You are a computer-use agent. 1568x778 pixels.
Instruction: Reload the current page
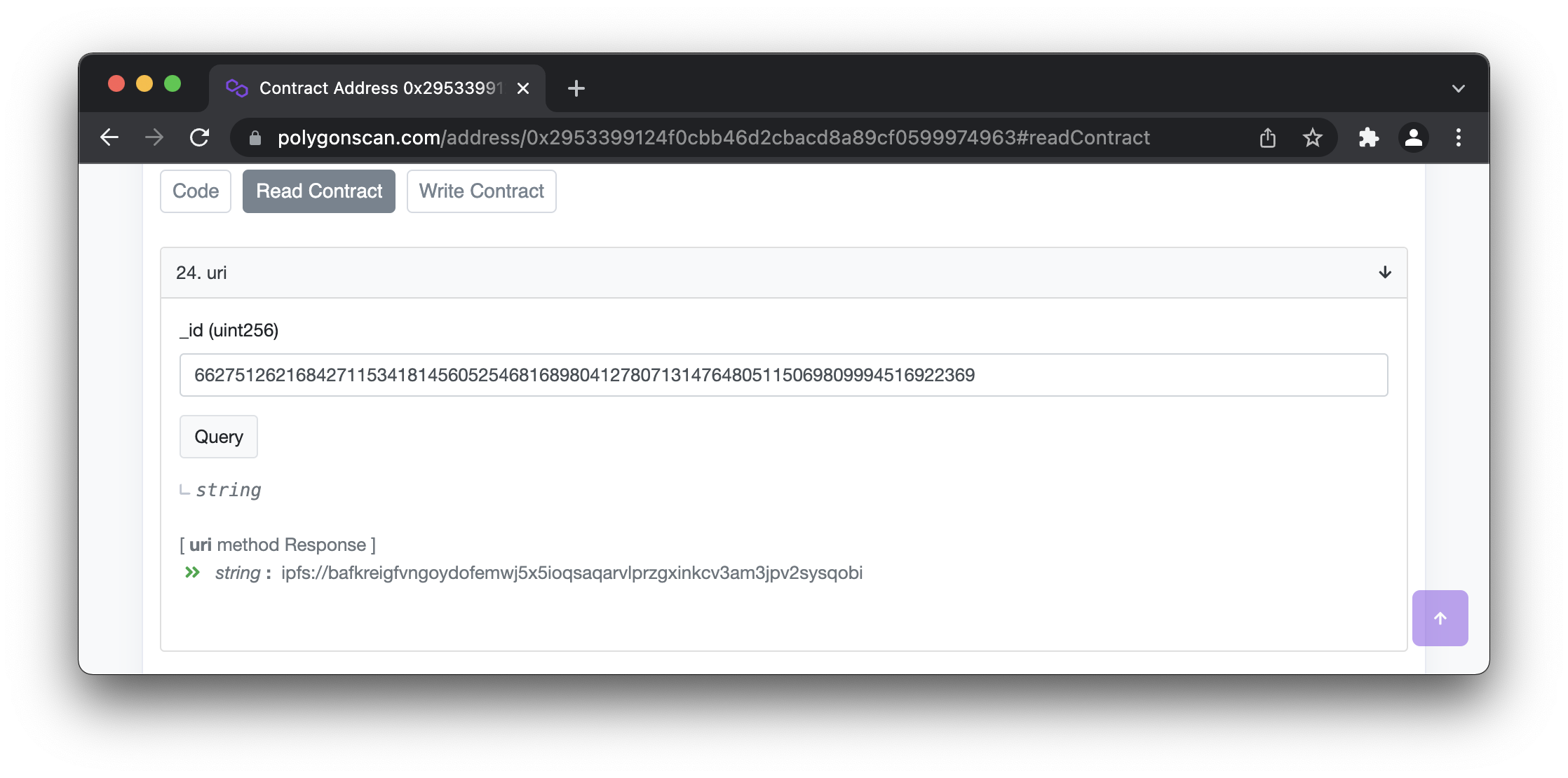coord(199,137)
